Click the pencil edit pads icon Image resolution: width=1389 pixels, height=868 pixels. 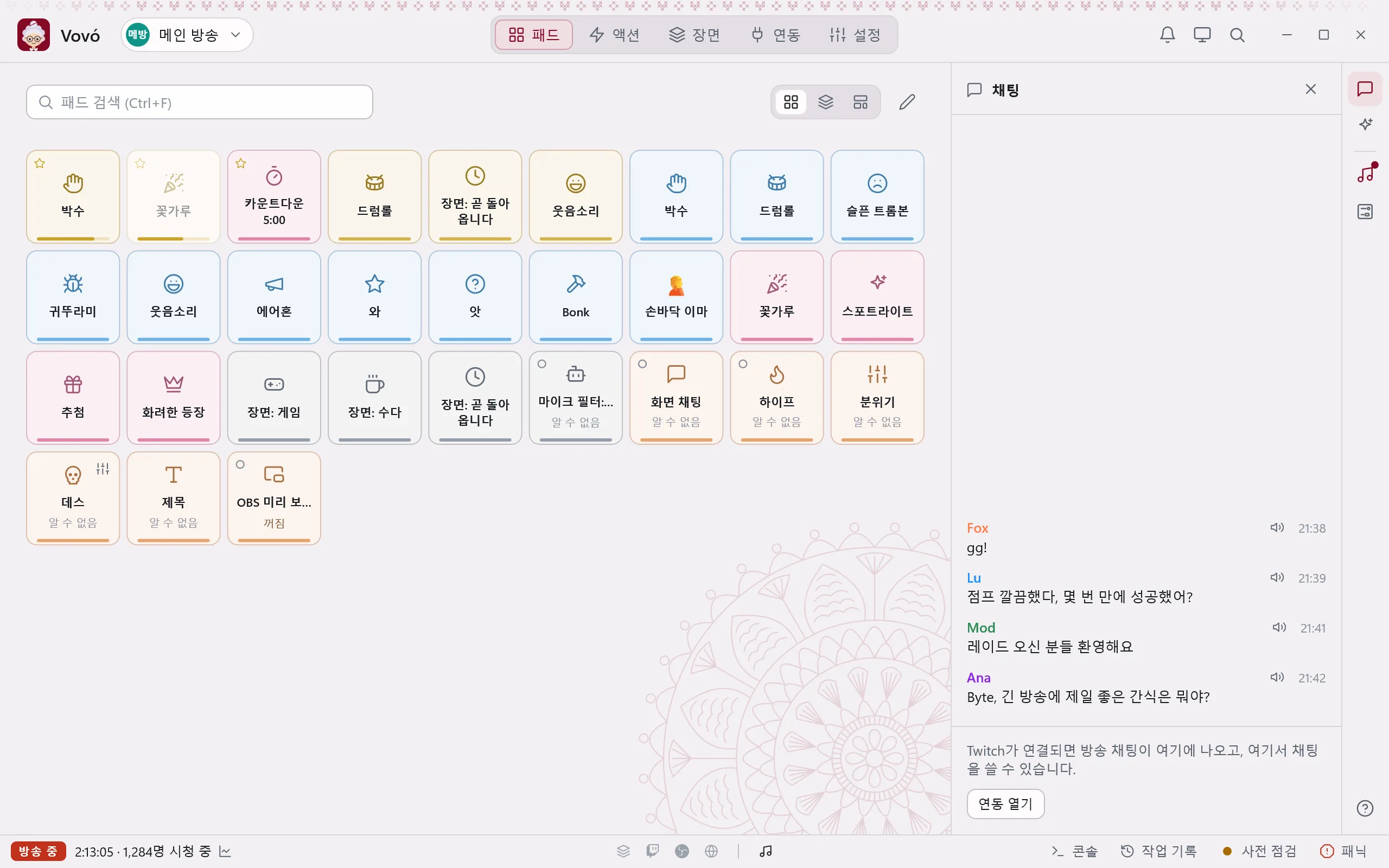[x=907, y=102]
